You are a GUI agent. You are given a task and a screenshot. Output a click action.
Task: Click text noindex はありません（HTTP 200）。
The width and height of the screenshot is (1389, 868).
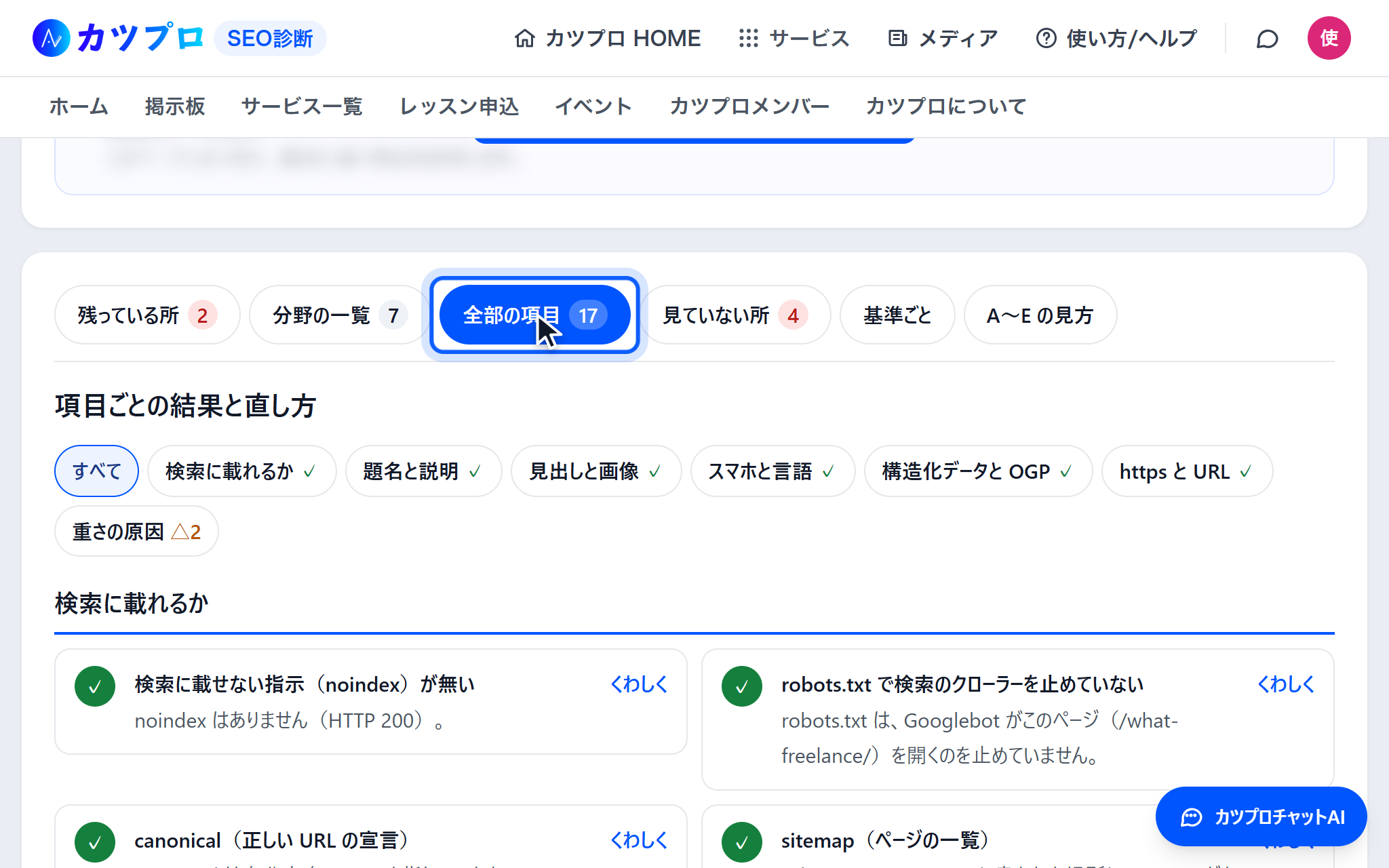[290, 720]
